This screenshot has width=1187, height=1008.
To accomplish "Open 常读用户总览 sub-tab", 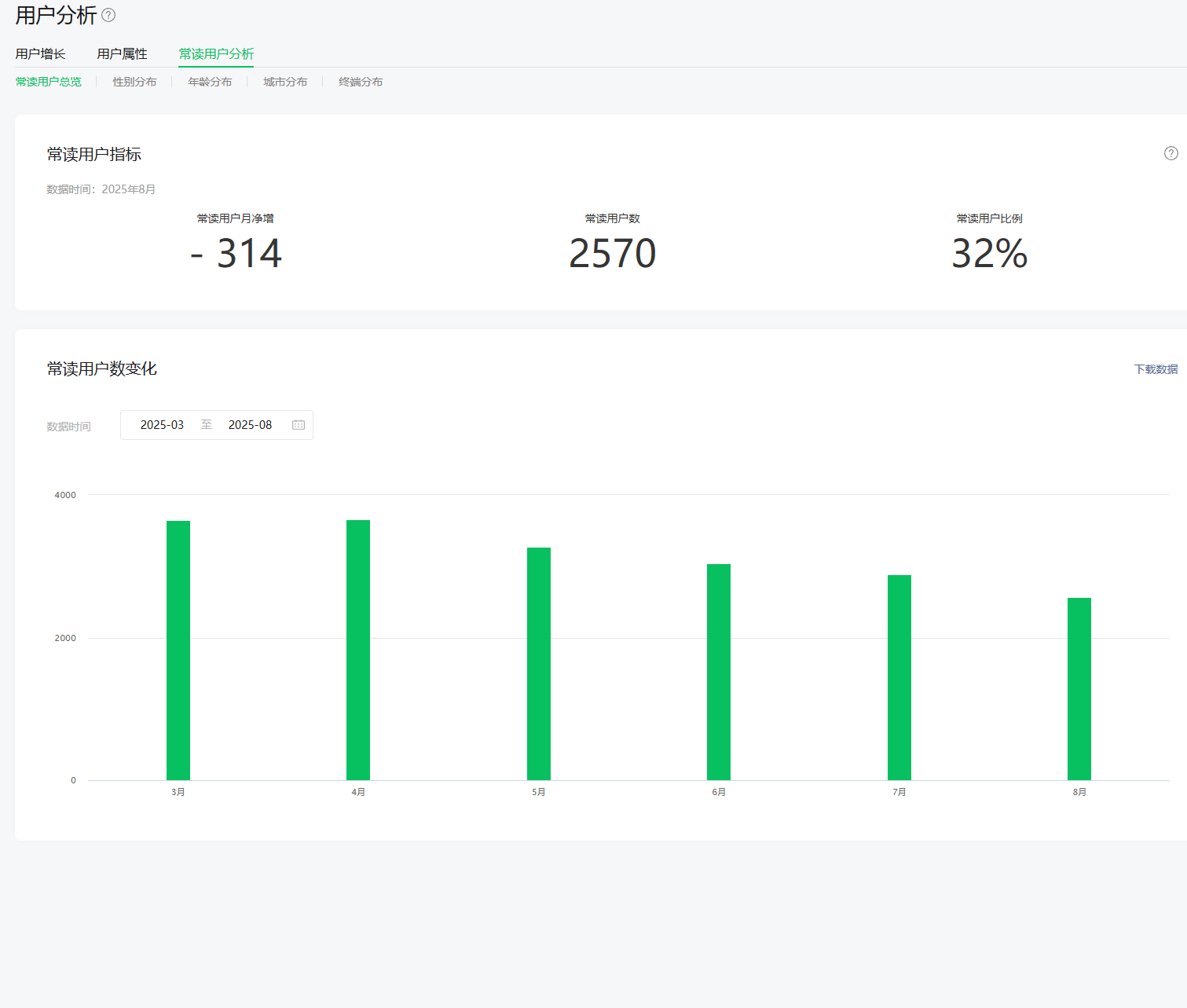I will pyautogui.click(x=49, y=82).
